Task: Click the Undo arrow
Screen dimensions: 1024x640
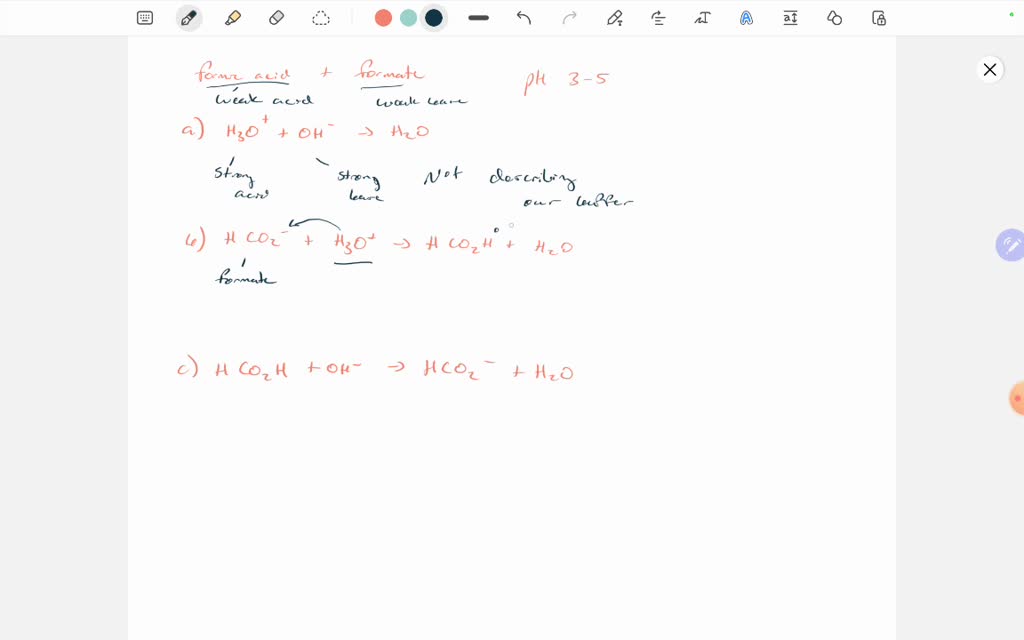Action: [523, 17]
